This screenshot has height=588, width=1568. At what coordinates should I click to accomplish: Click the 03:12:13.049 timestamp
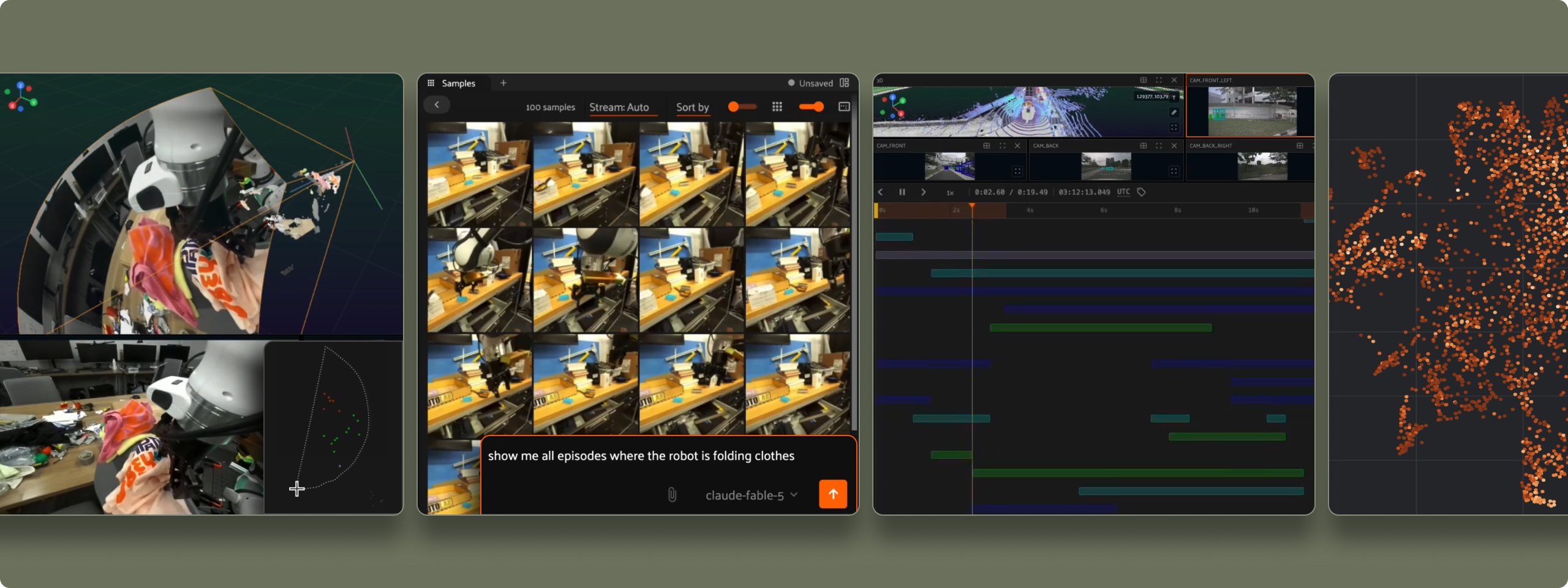click(x=1084, y=192)
